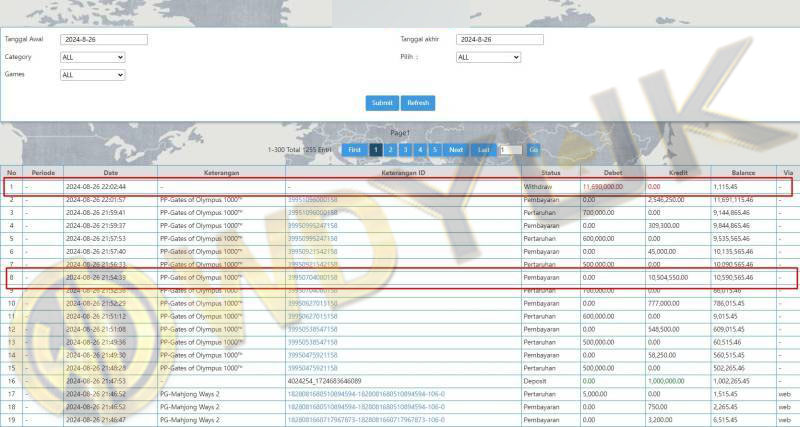Click the Kredit column header
The image size is (800, 427).
click(x=678, y=173)
